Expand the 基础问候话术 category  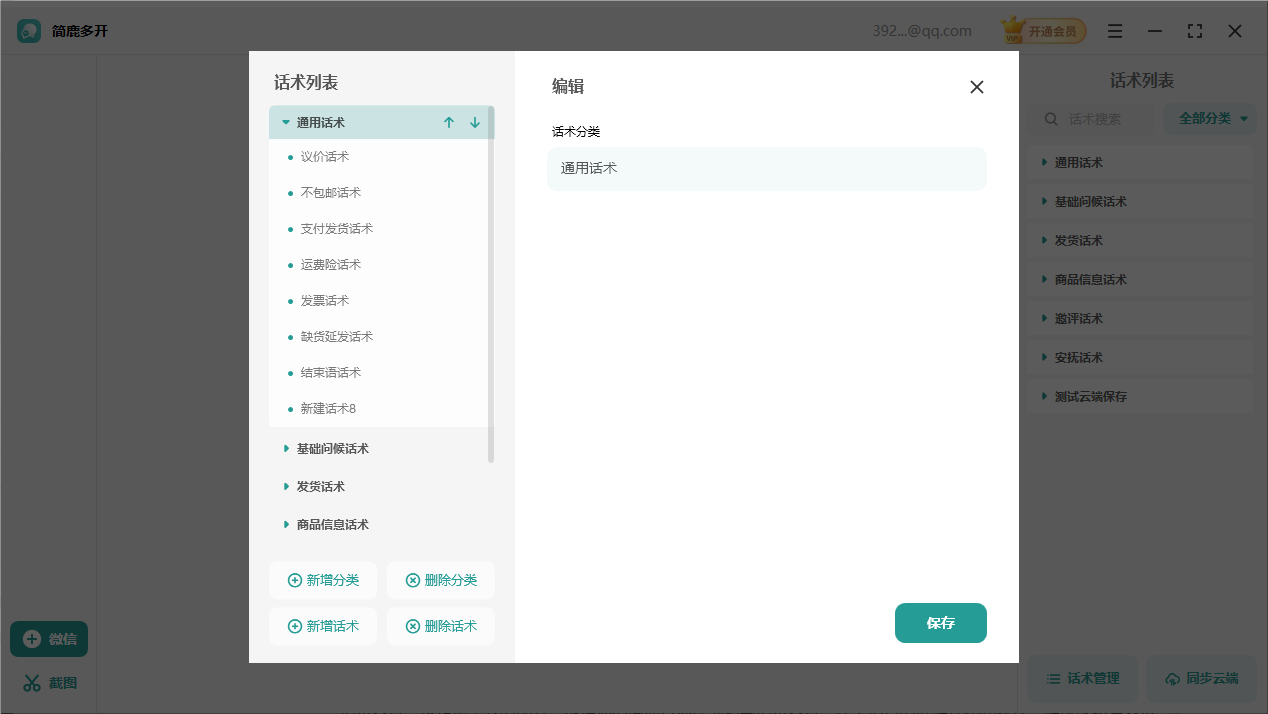click(x=286, y=449)
